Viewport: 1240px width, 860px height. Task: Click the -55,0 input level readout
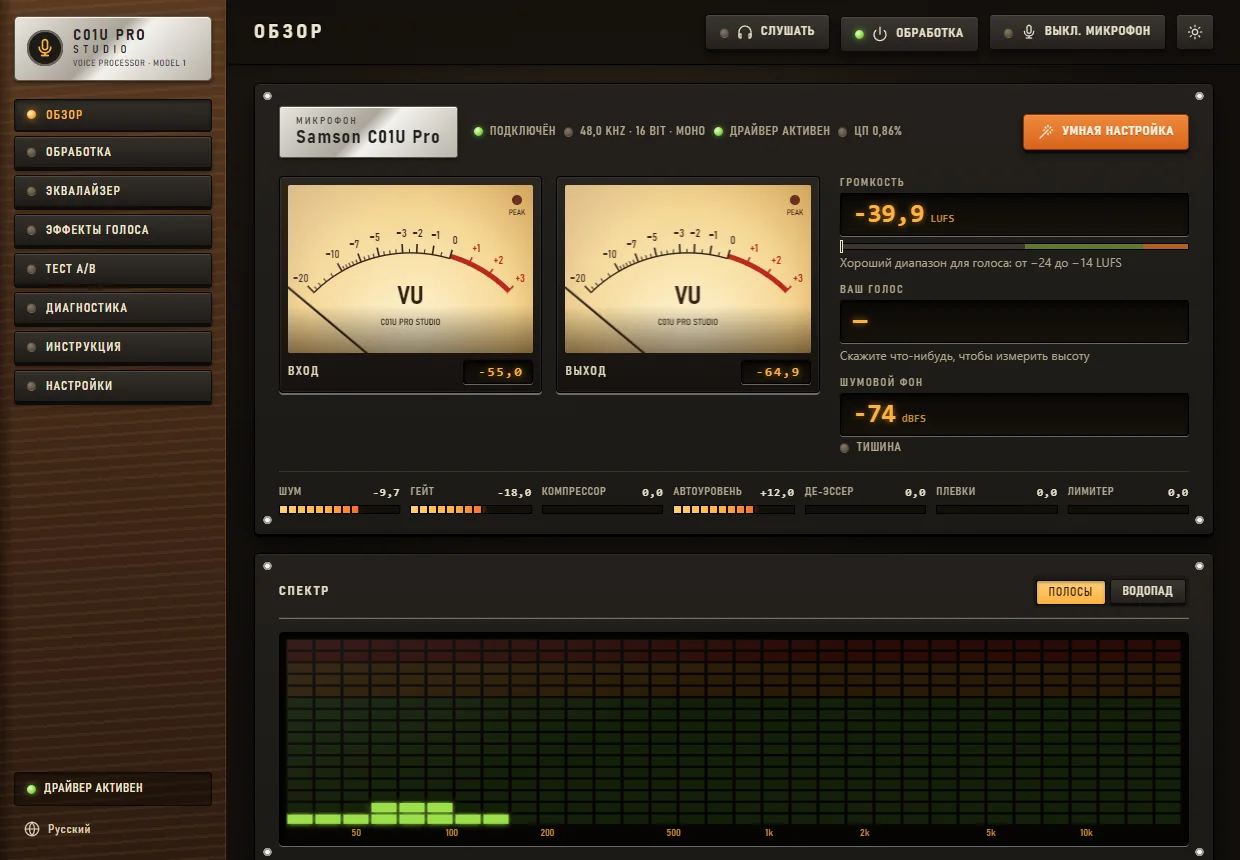(498, 372)
